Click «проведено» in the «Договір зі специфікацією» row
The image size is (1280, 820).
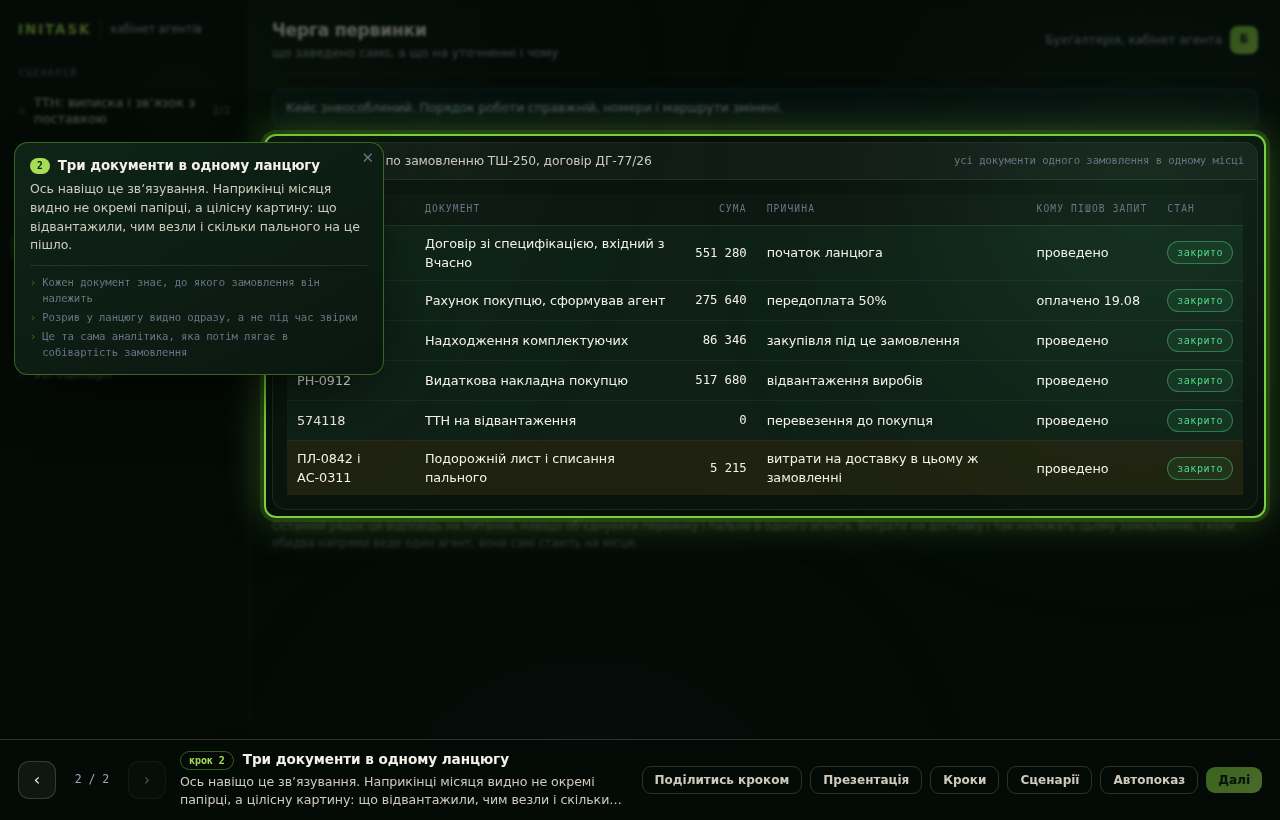[x=1072, y=253]
